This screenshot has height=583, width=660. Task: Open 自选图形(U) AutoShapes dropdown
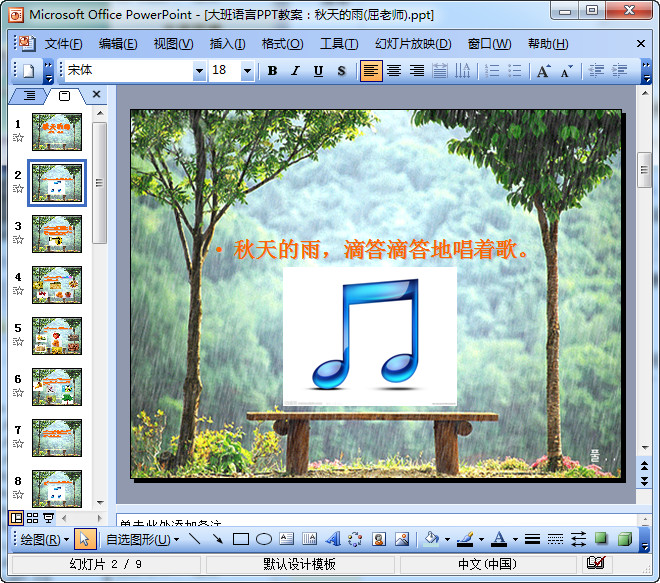pos(142,539)
